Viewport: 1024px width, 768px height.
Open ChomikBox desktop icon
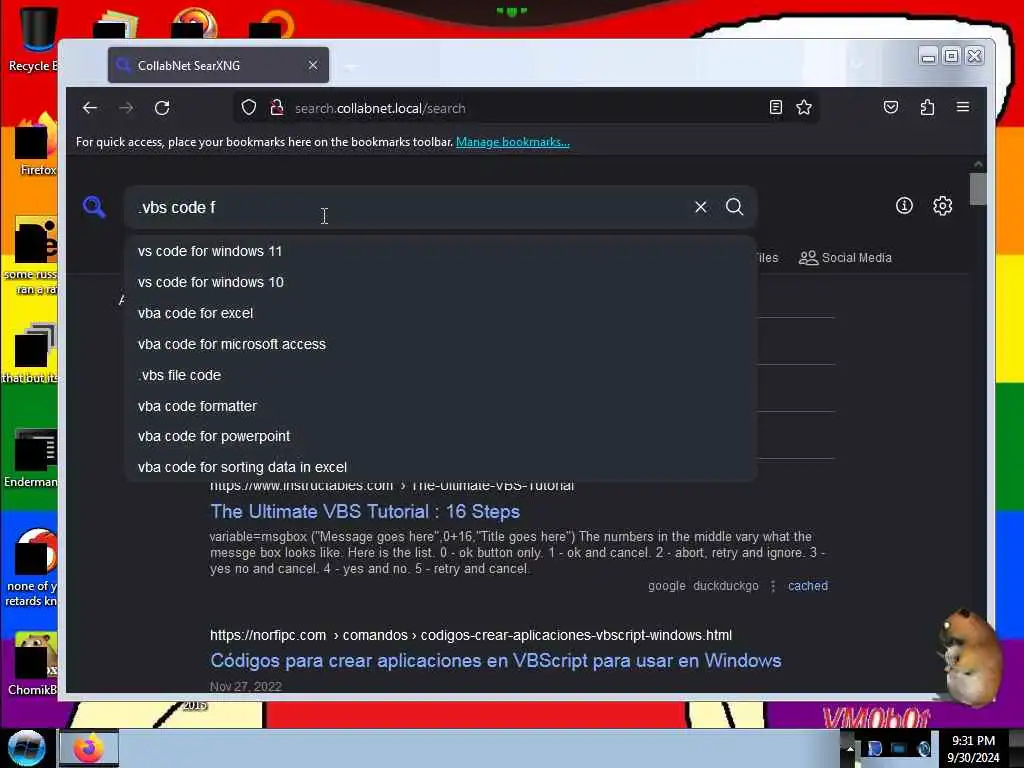point(32,663)
